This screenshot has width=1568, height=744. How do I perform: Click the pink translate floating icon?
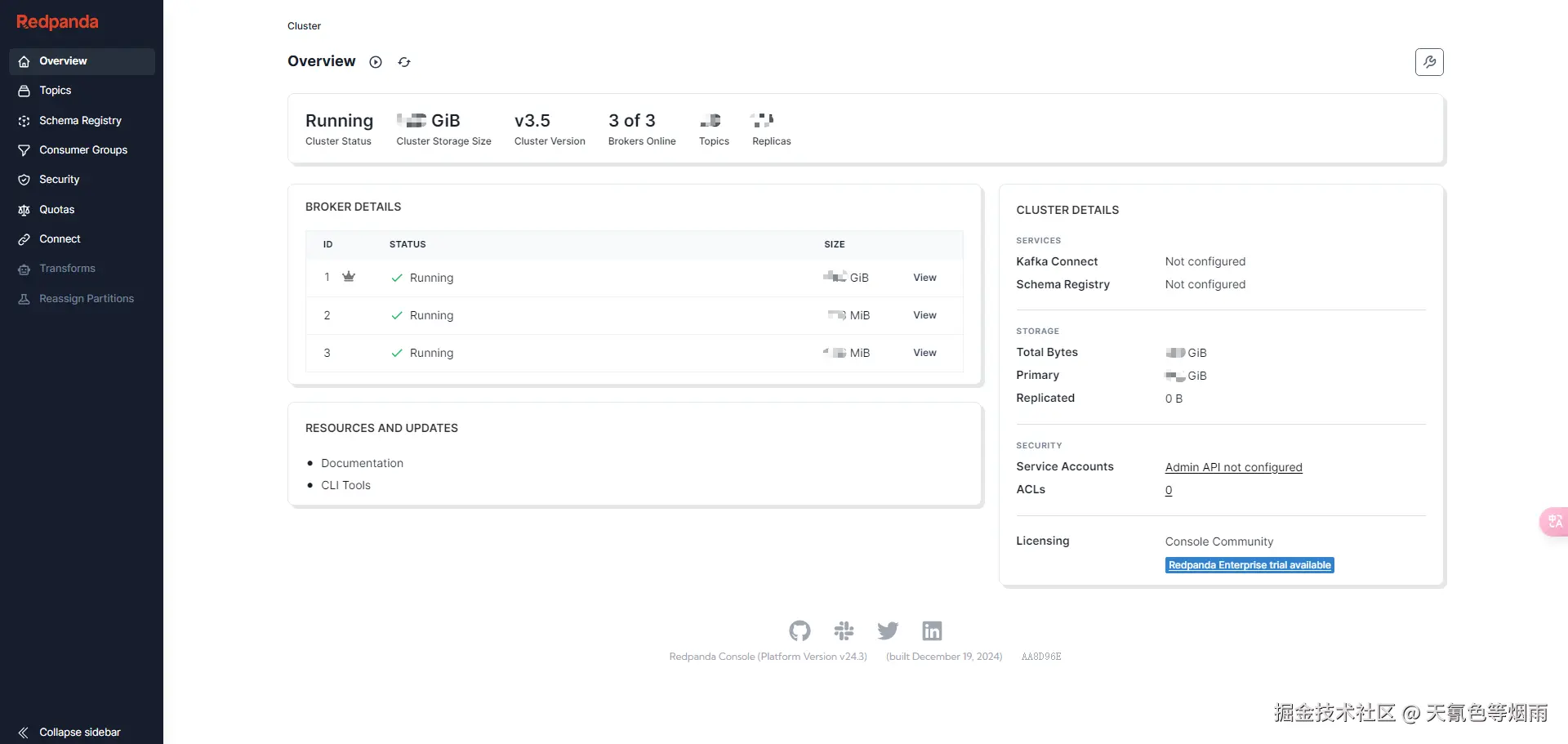click(x=1554, y=521)
